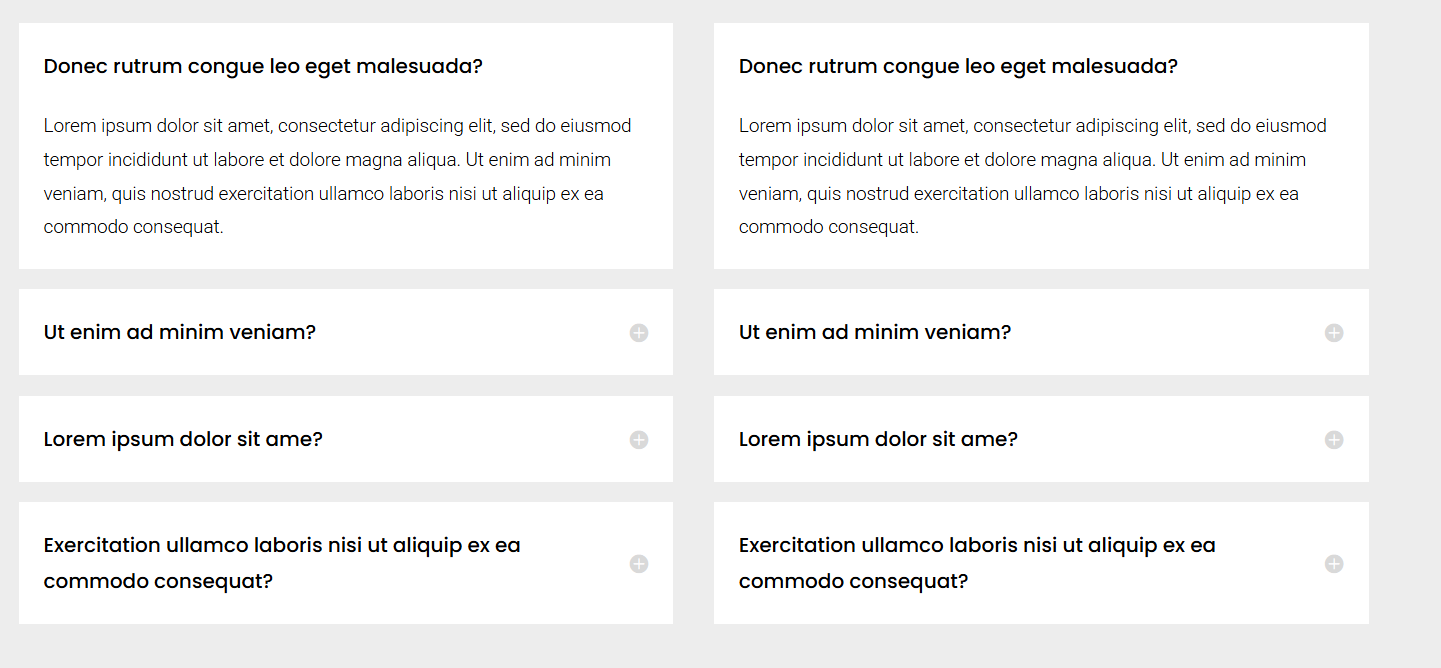Click 'commodo consequat?' heading line in right column
This screenshot has height=668, width=1441.
tap(853, 582)
